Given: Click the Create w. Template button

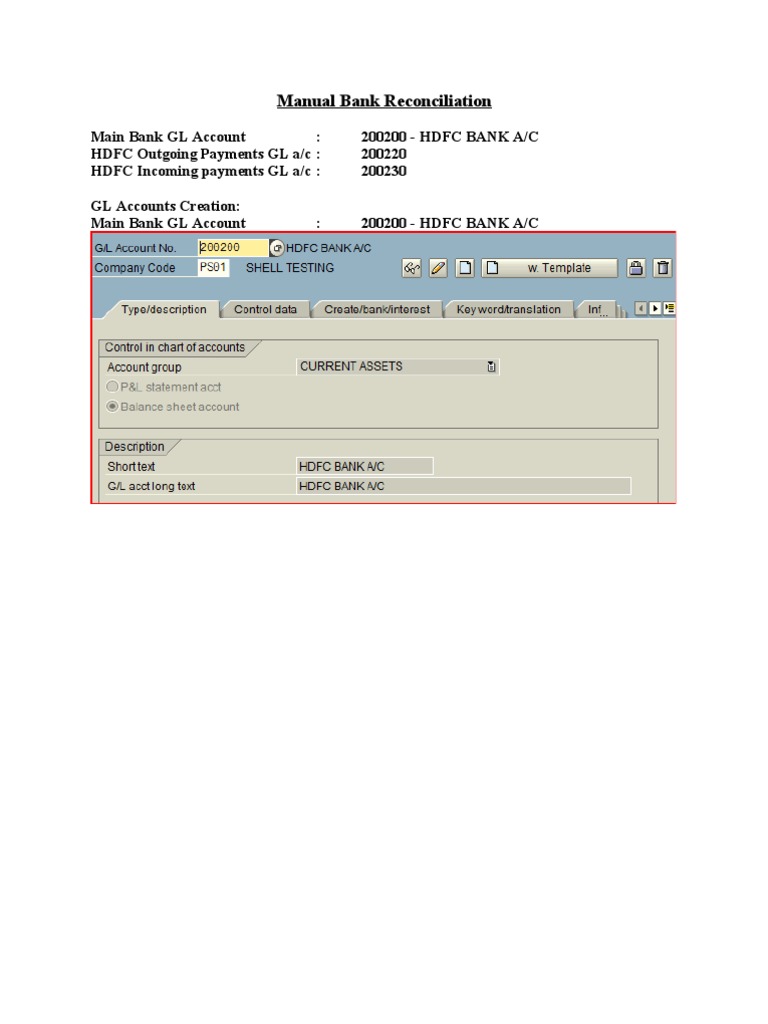Looking at the screenshot, I should tap(549, 268).
